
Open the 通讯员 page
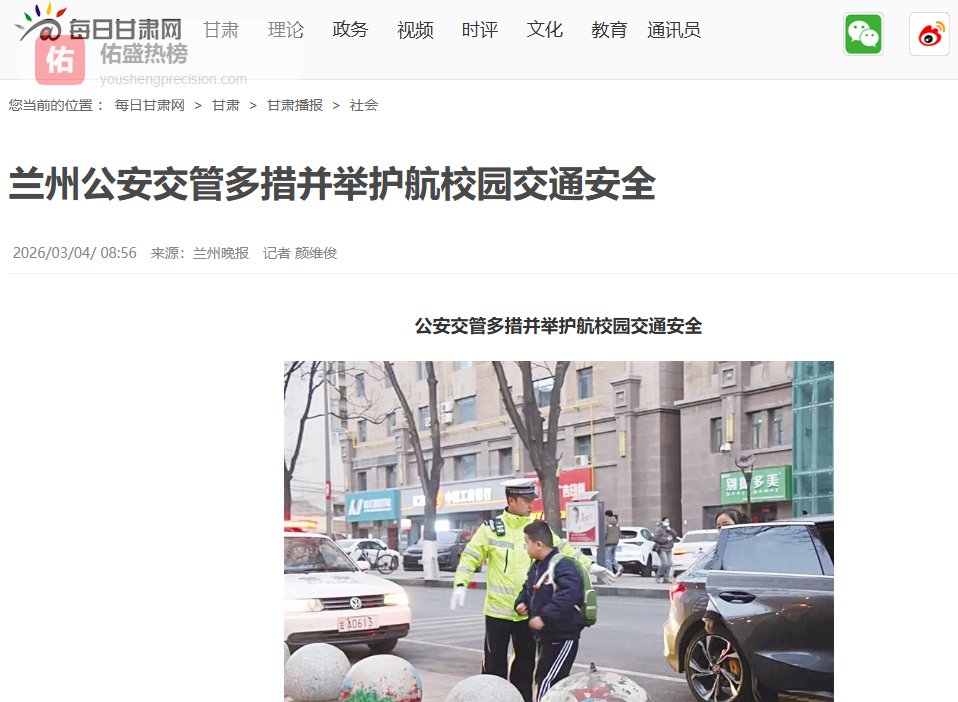pos(674,30)
